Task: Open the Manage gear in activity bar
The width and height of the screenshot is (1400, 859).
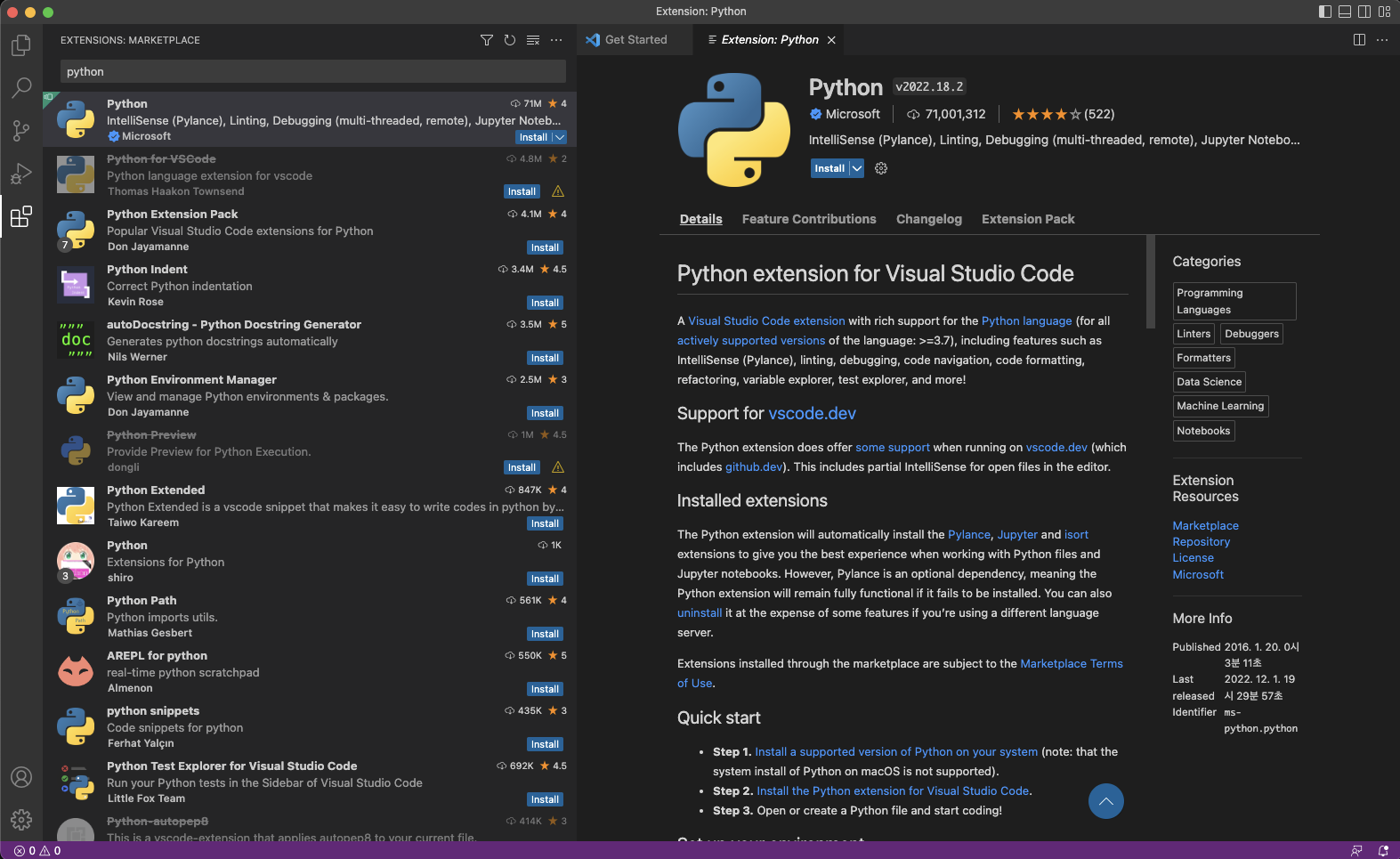Action: 21,819
